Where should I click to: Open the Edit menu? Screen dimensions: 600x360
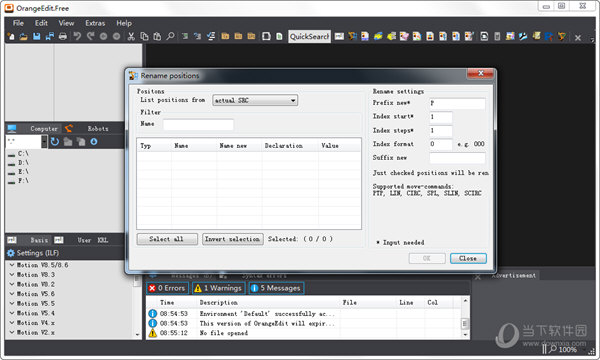pos(41,23)
